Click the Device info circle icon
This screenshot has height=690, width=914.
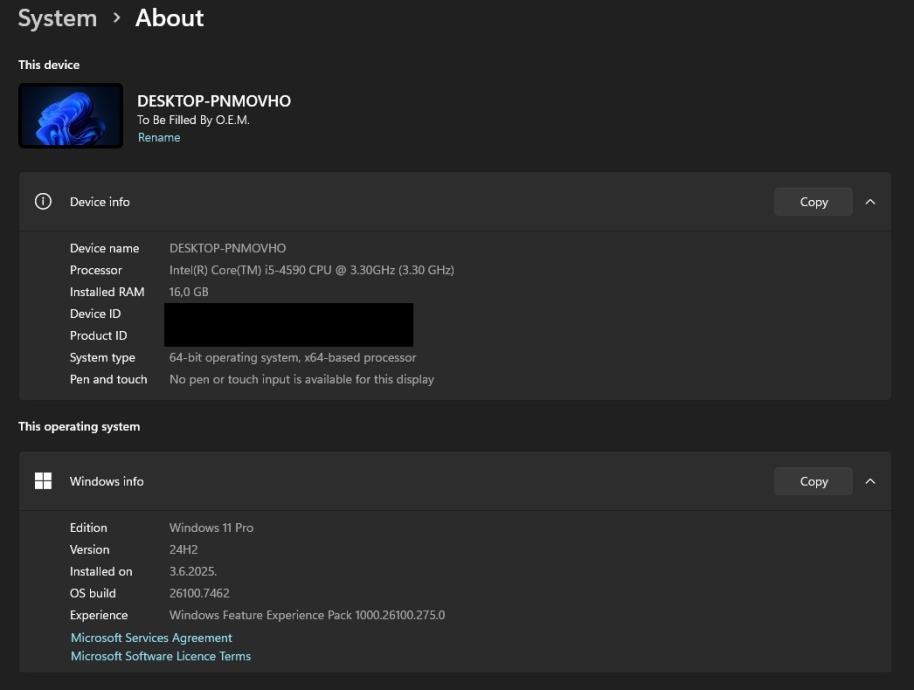click(x=43, y=202)
